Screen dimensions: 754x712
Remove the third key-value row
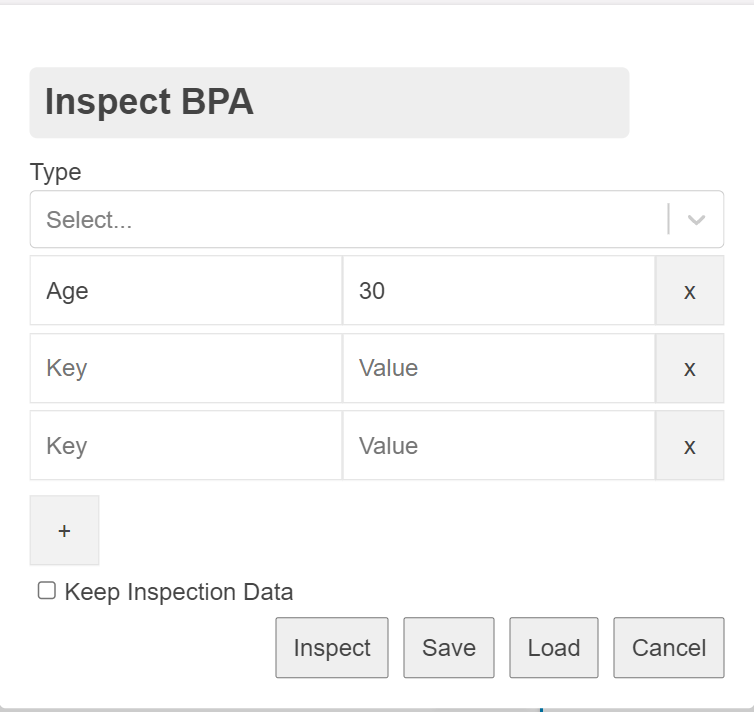[x=689, y=446]
